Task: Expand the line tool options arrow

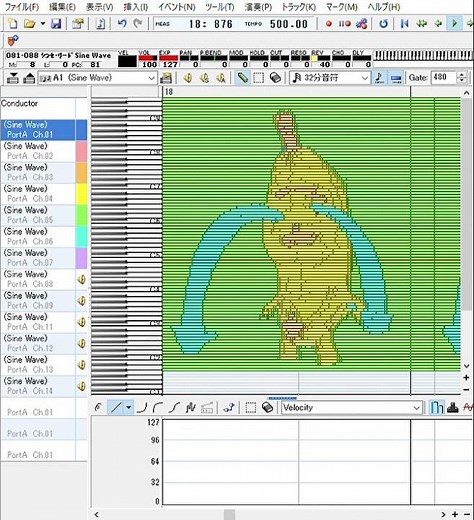Action: click(x=129, y=407)
